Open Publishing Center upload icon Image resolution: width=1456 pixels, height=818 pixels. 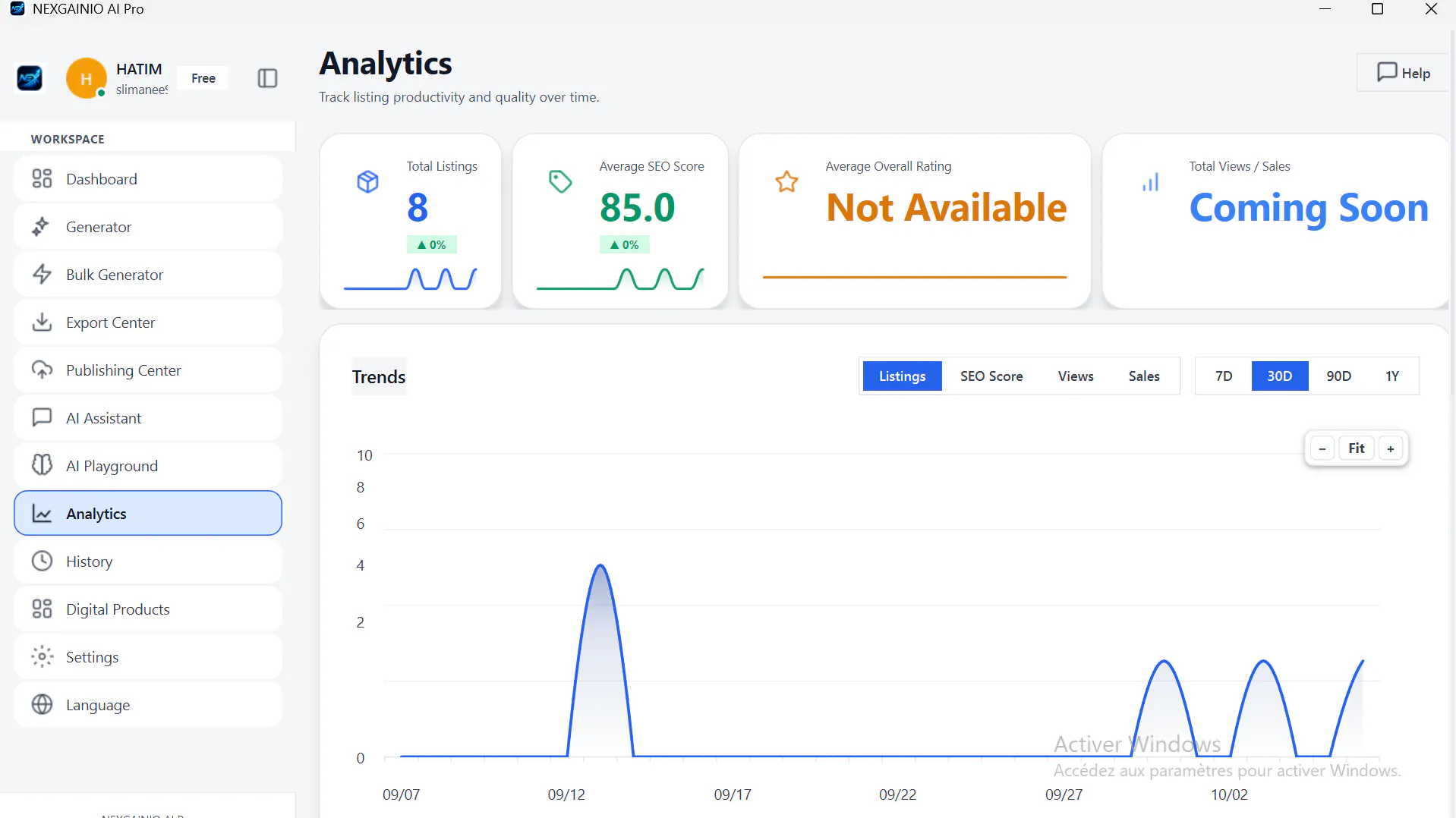point(42,370)
